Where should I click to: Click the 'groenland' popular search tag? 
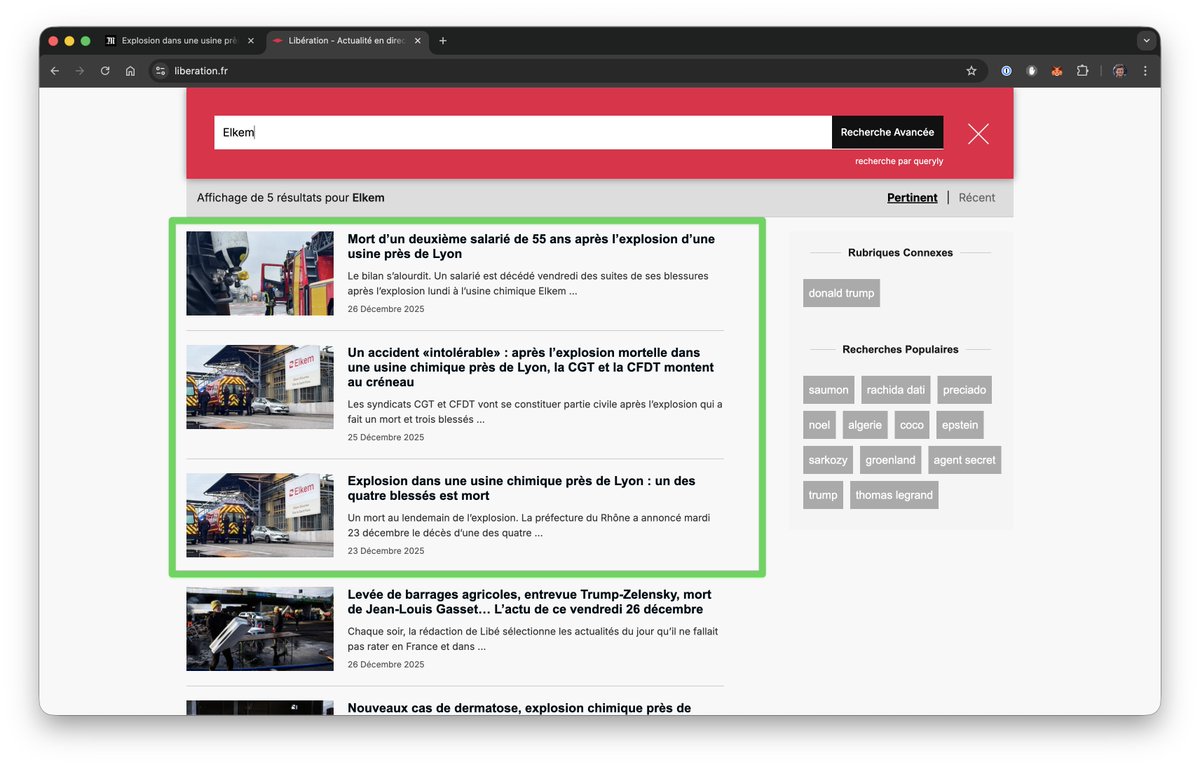pyautogui.click(x=890, y=460)
